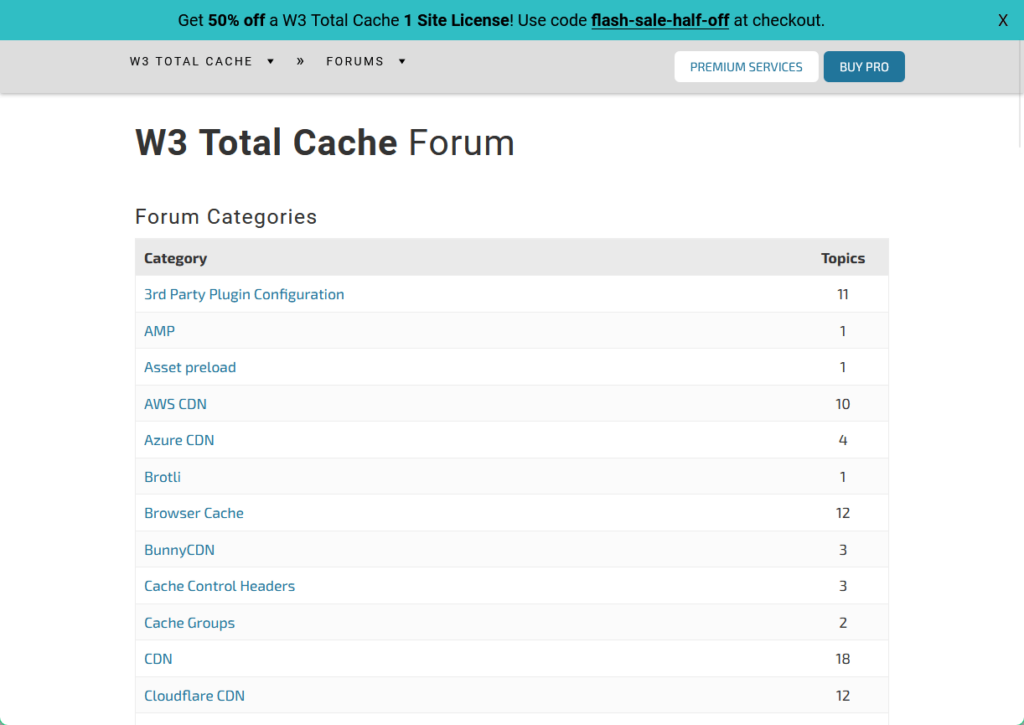Open the Cache Groups category
Image resolution: width=1024 pixels, height=725 pixels.
click(x=189, y=622)
